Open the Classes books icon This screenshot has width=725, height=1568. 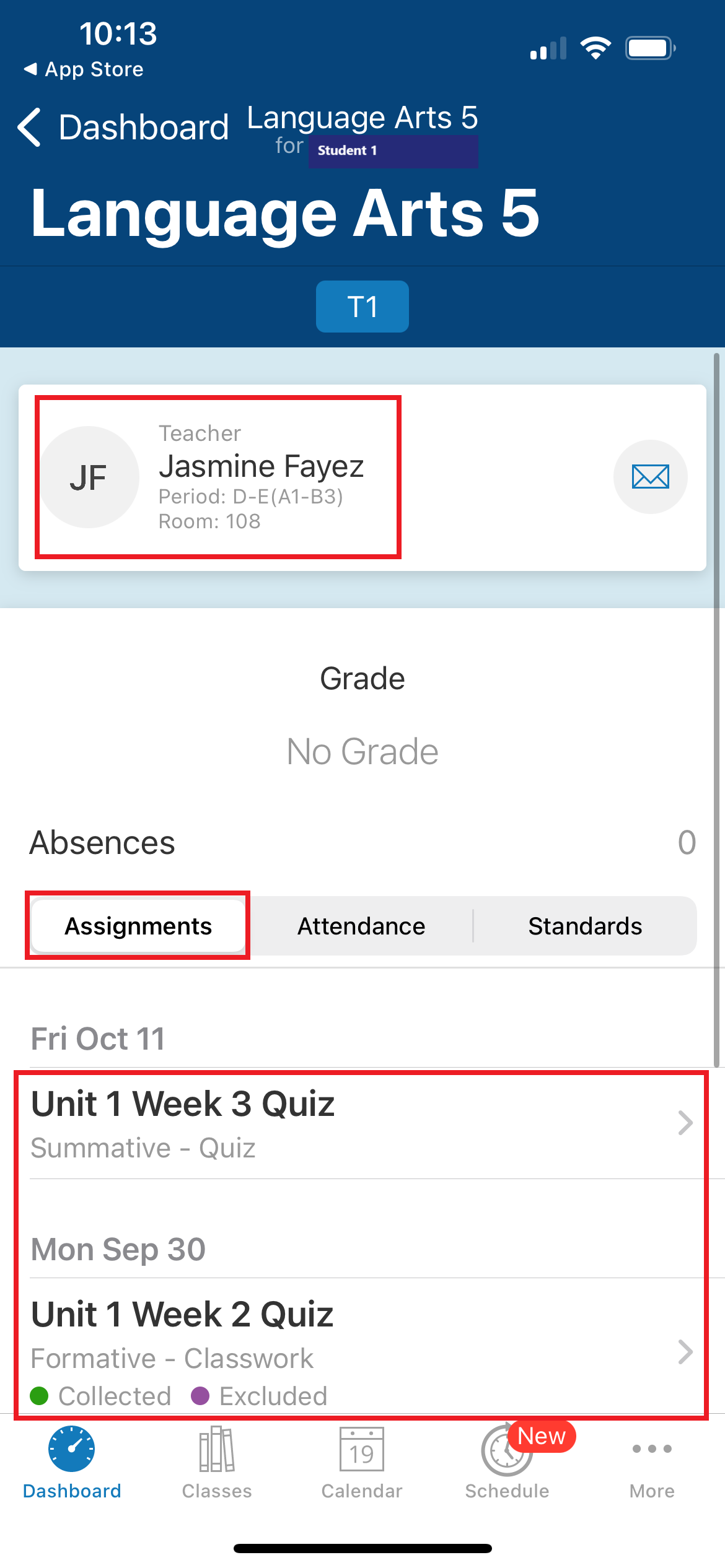(x=217, y=1449)
